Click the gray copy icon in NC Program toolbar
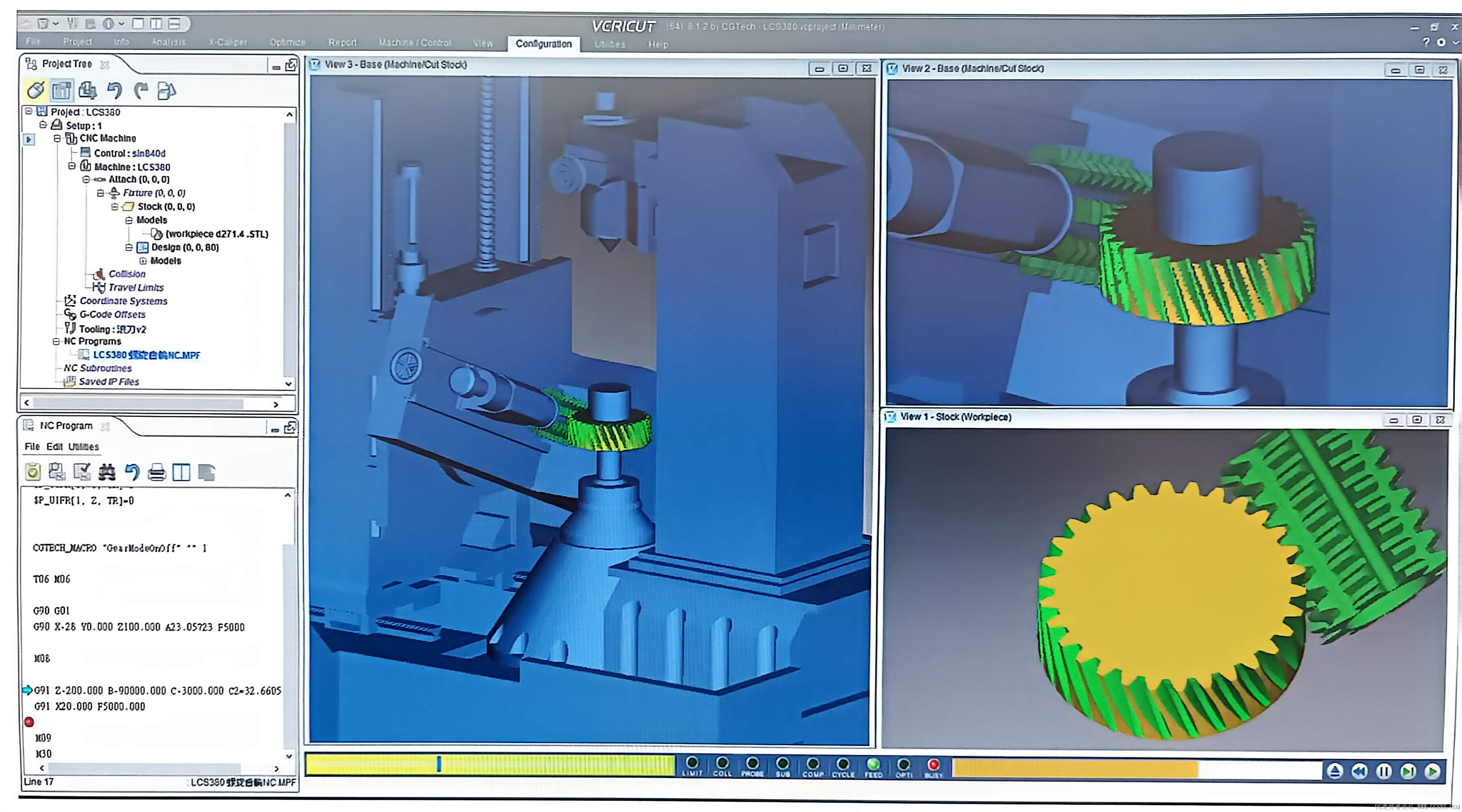This screenshot has height=812, width=1462. pyautogui.click(x=207, y=471)
